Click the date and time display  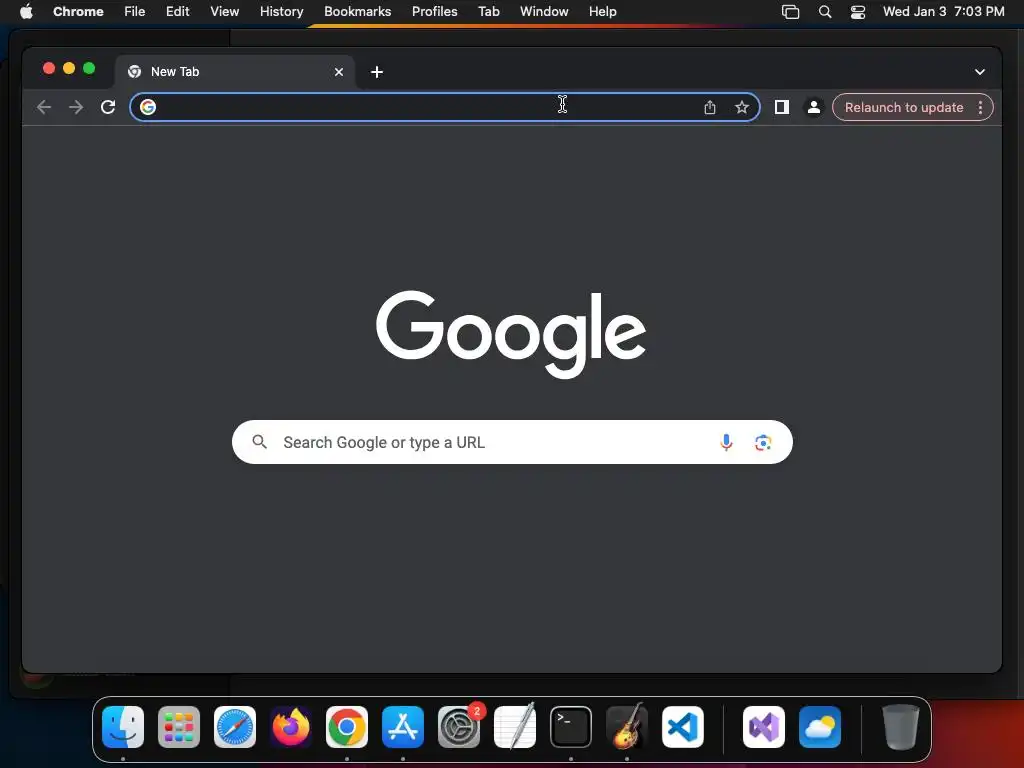pos(943,11)
